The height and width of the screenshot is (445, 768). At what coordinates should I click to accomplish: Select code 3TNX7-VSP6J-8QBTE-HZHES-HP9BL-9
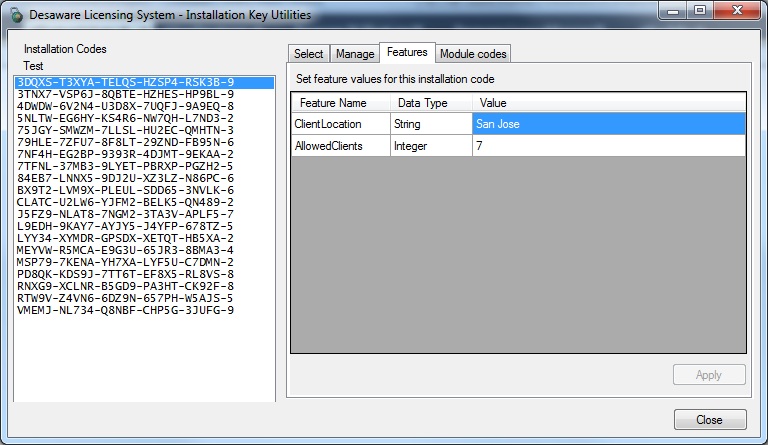click(144, 94)
